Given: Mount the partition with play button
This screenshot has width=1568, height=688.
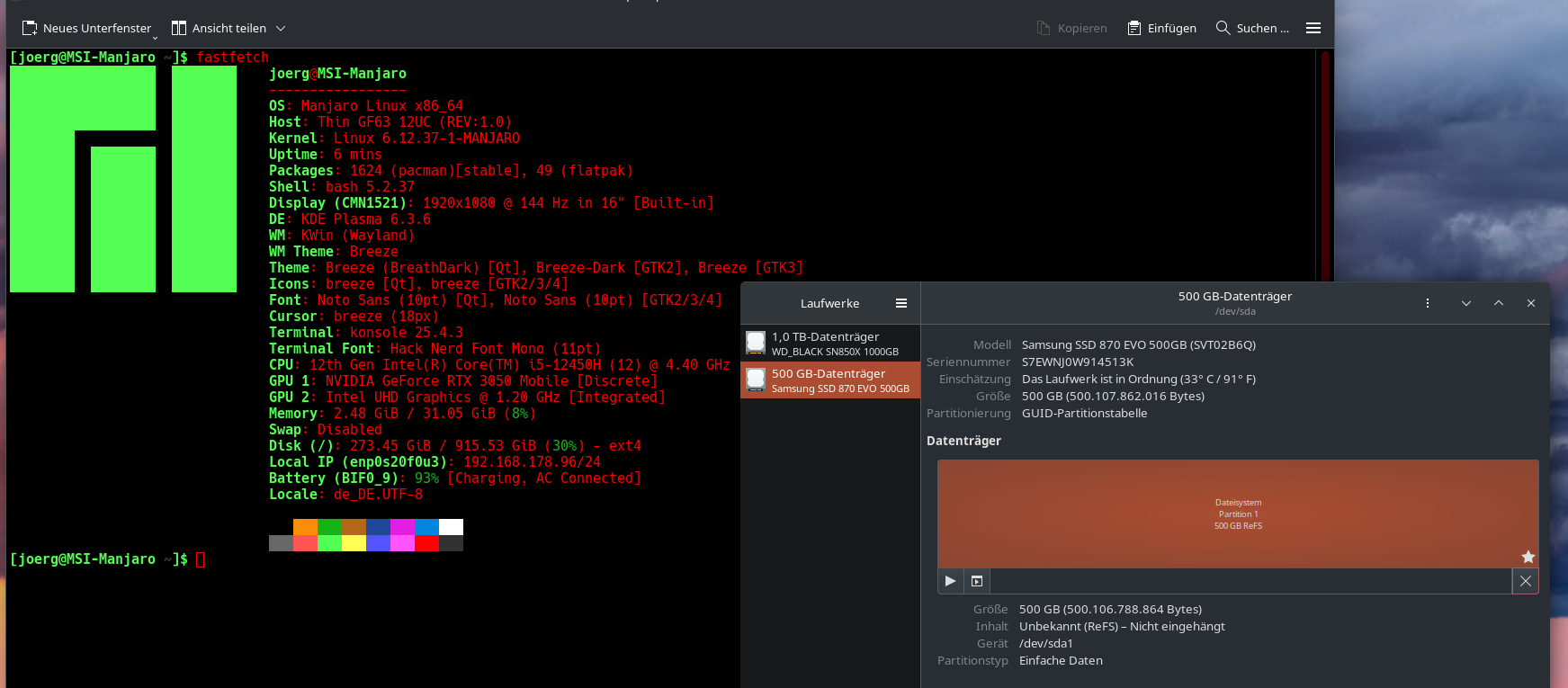Looking at the screenshot, I should pos(950,581).
